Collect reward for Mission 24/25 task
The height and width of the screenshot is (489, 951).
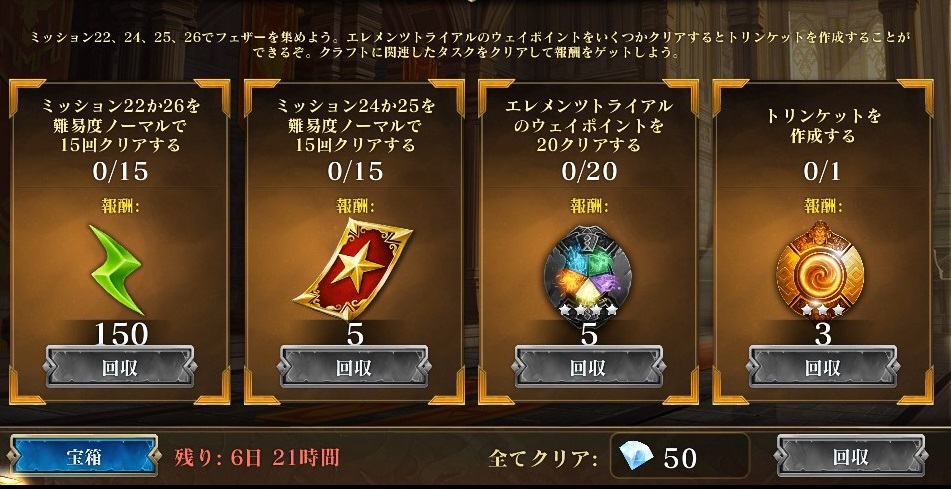click(x=355, y=366)
